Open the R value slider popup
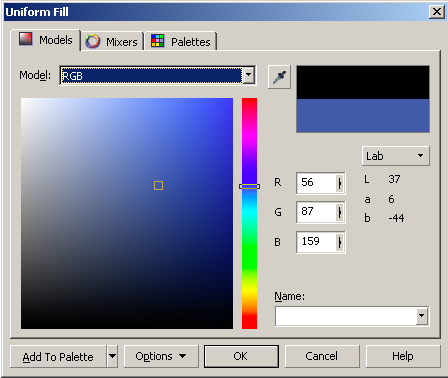 (x=340, y=183)
